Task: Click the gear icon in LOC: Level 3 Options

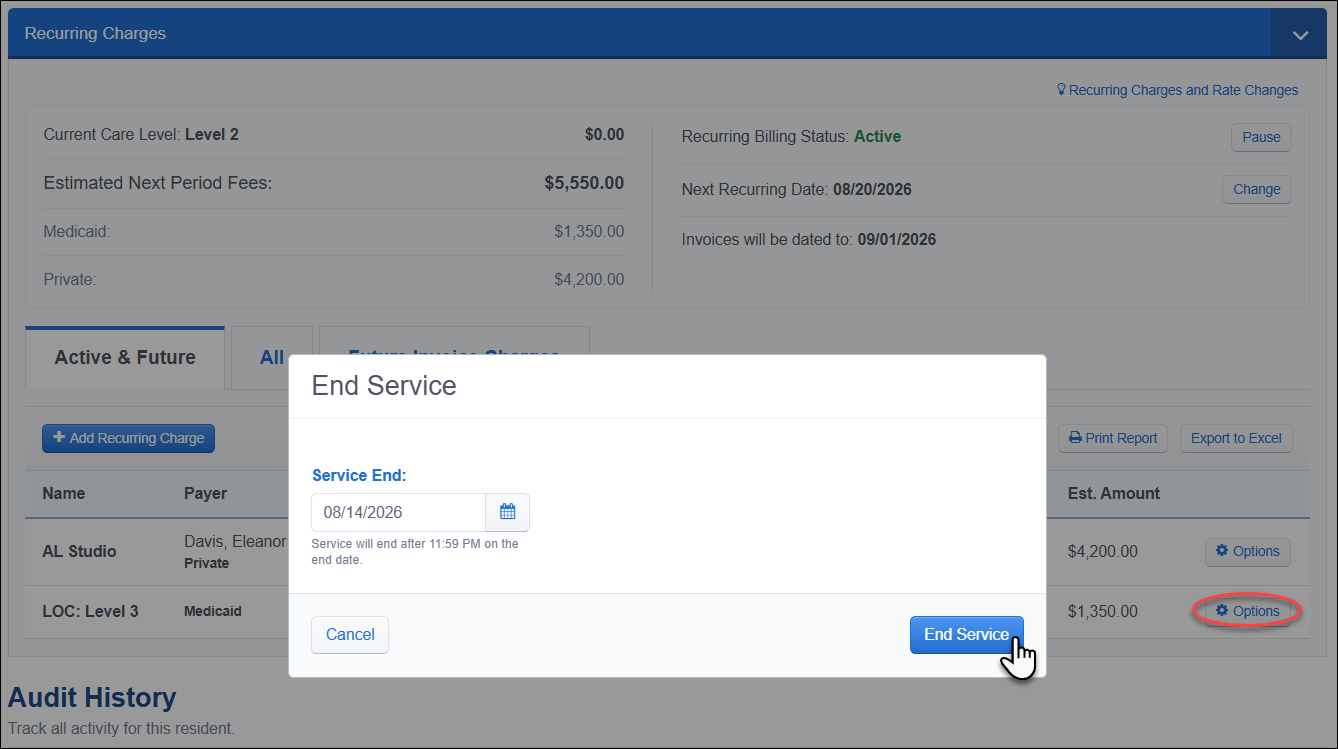Action: point(1222,611)
